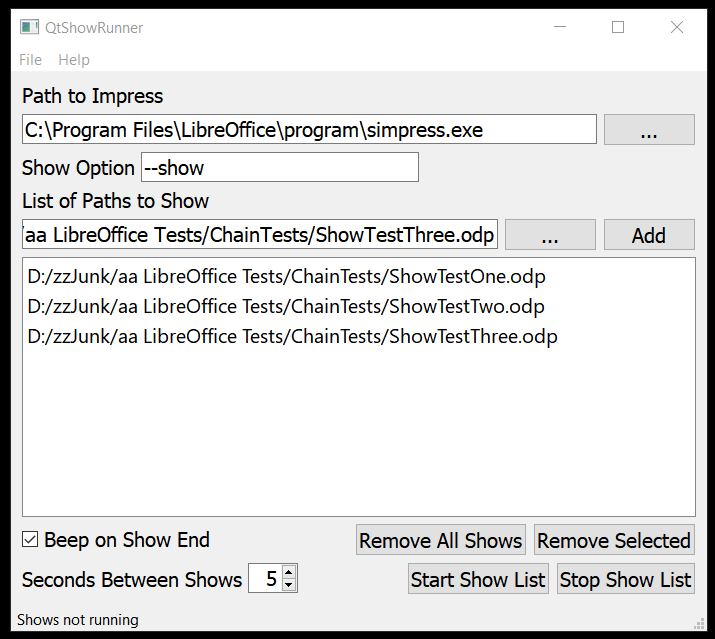Click the QtShowRunner title bar app icon

(x=30, y=28)
